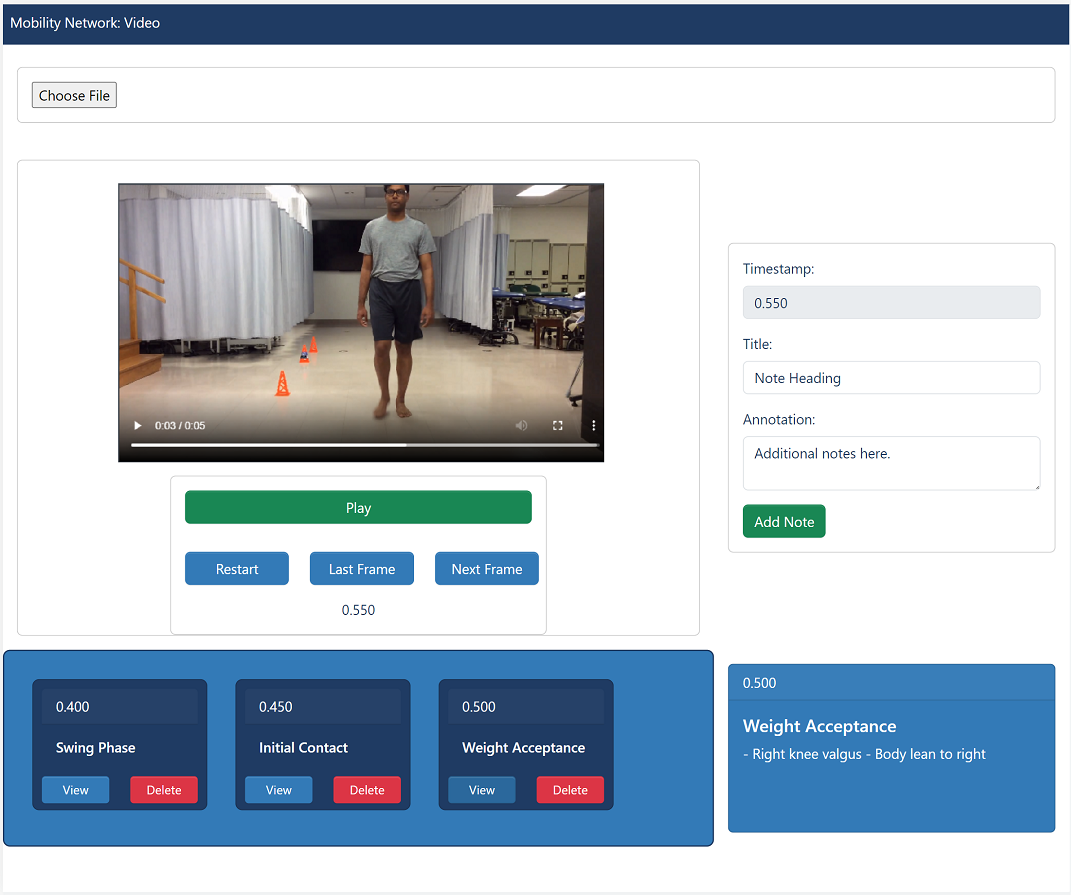Click the Title input field
The image size is (1080, 895).
tap(891, 378)
